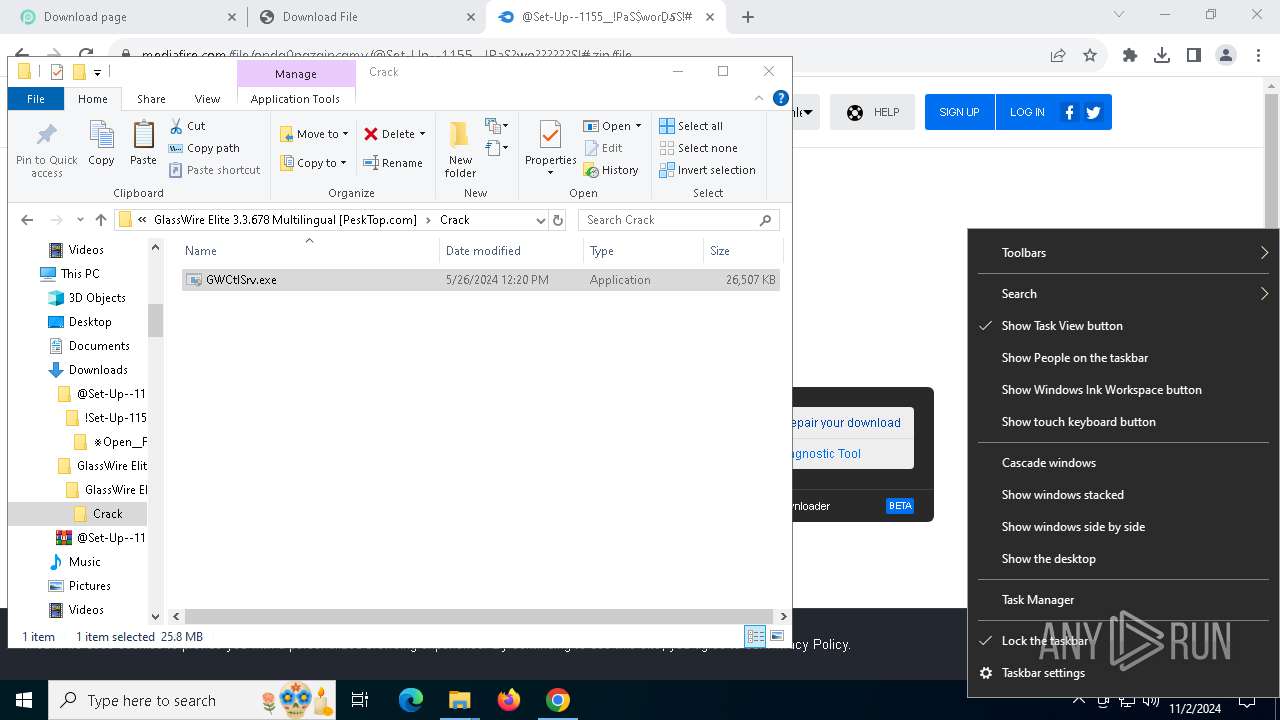The height and width of the screenshot is (720, 1280).
Task: Collapse the Explorer ribbon
Action: coord(759,98)
